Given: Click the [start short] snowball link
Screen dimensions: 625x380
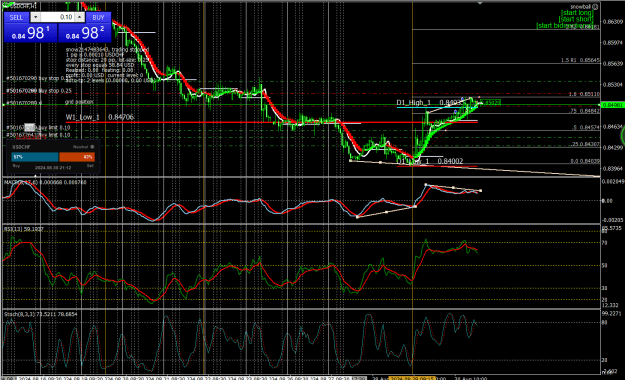Looking at the screenshot, I should pos(576,19).
